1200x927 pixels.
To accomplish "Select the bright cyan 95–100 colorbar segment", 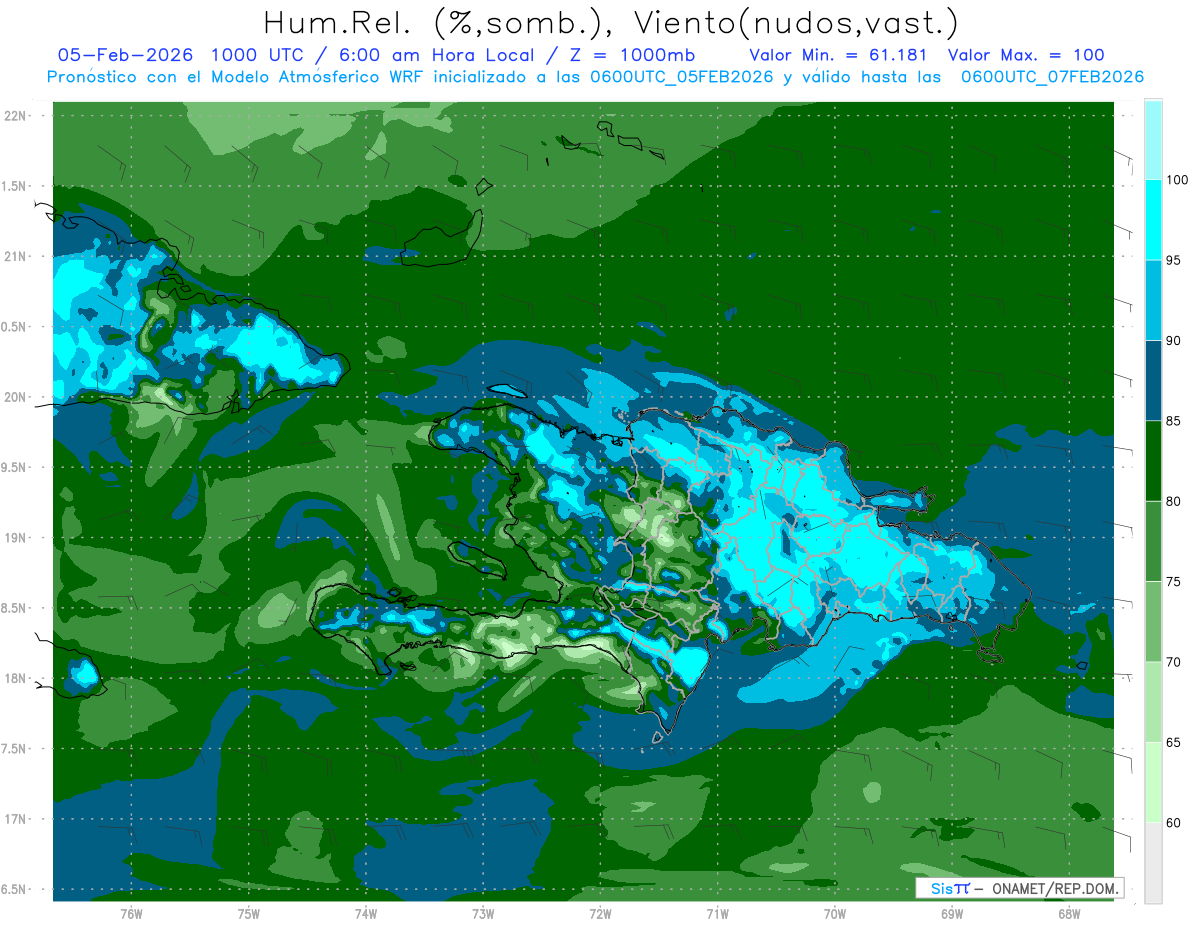I will coord(1153,220).
